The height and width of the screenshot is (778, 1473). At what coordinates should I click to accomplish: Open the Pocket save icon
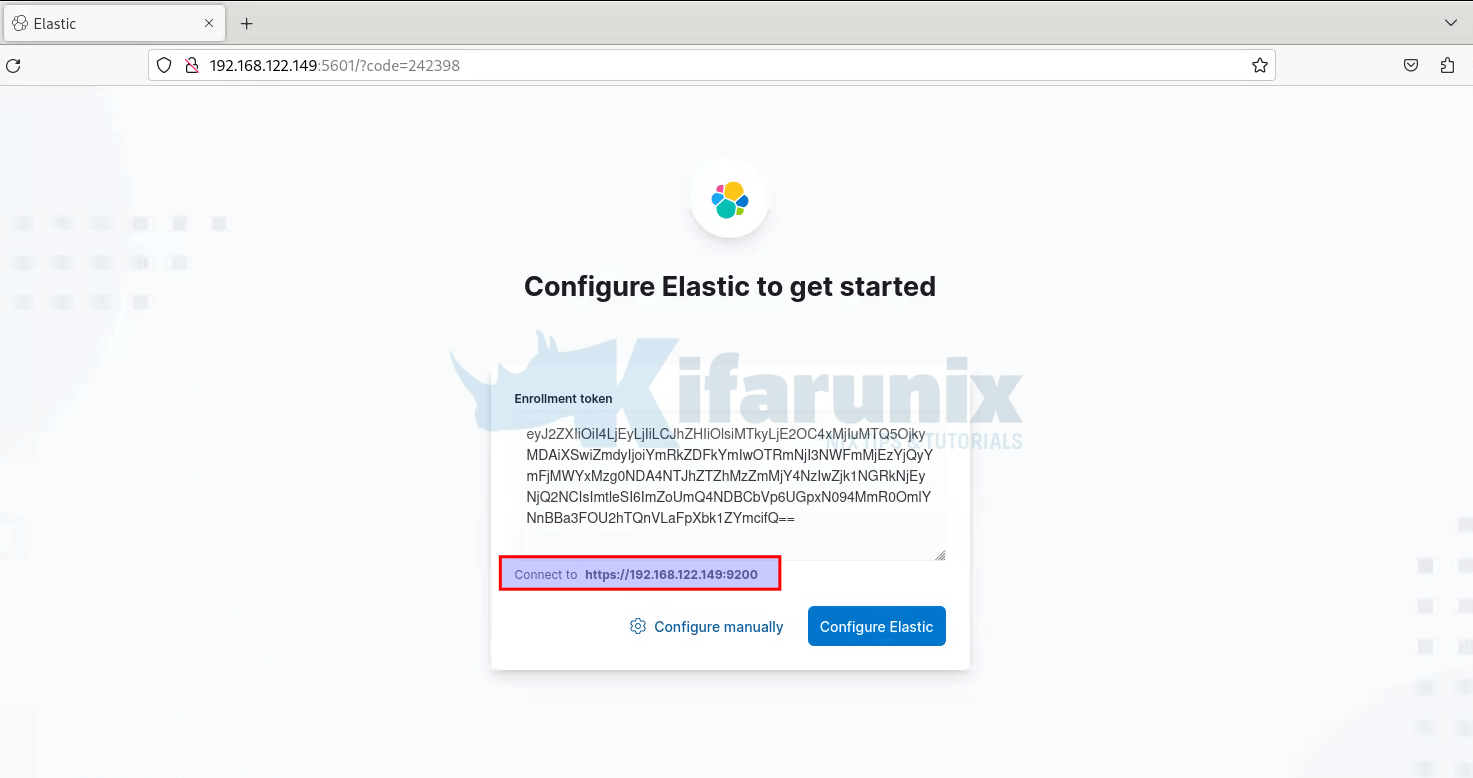point(1410,66)
